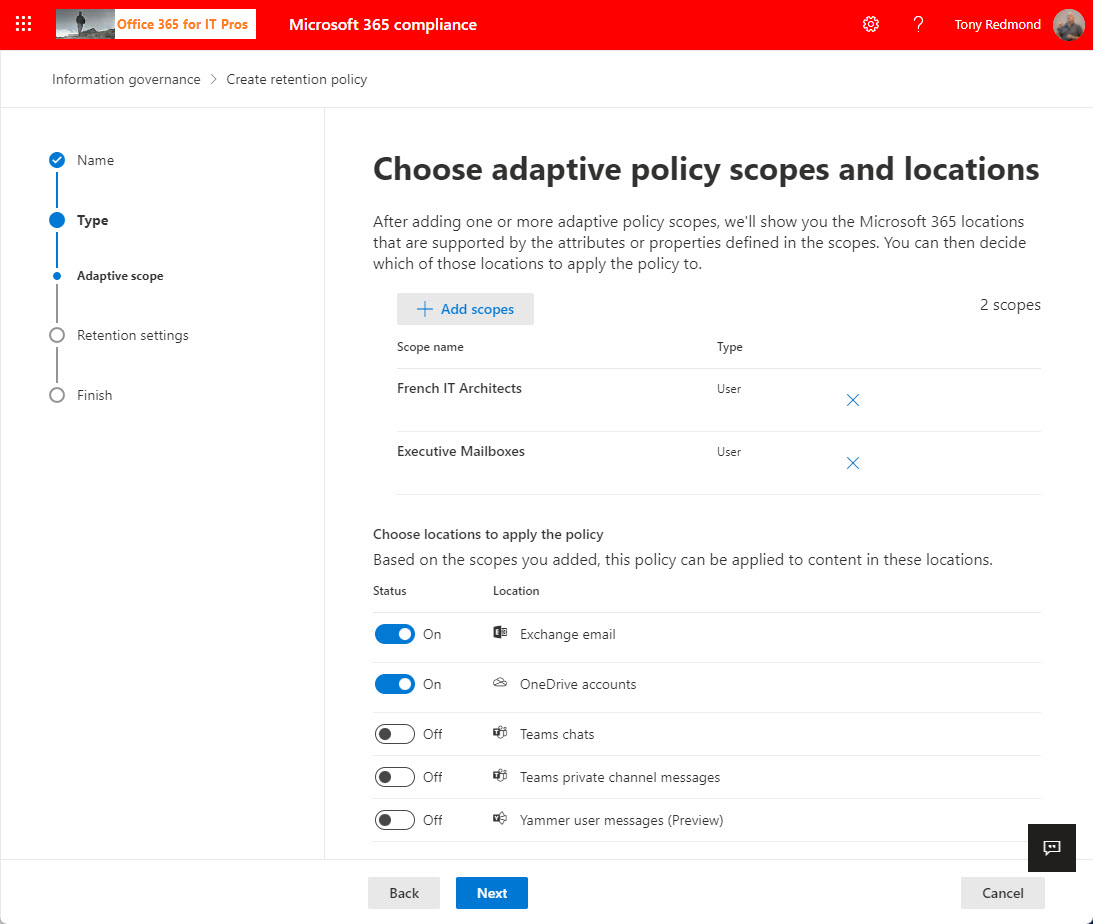Navigate to Information governance breadcrumb
The image size is (1093, 924).
(x=126, y=78)
